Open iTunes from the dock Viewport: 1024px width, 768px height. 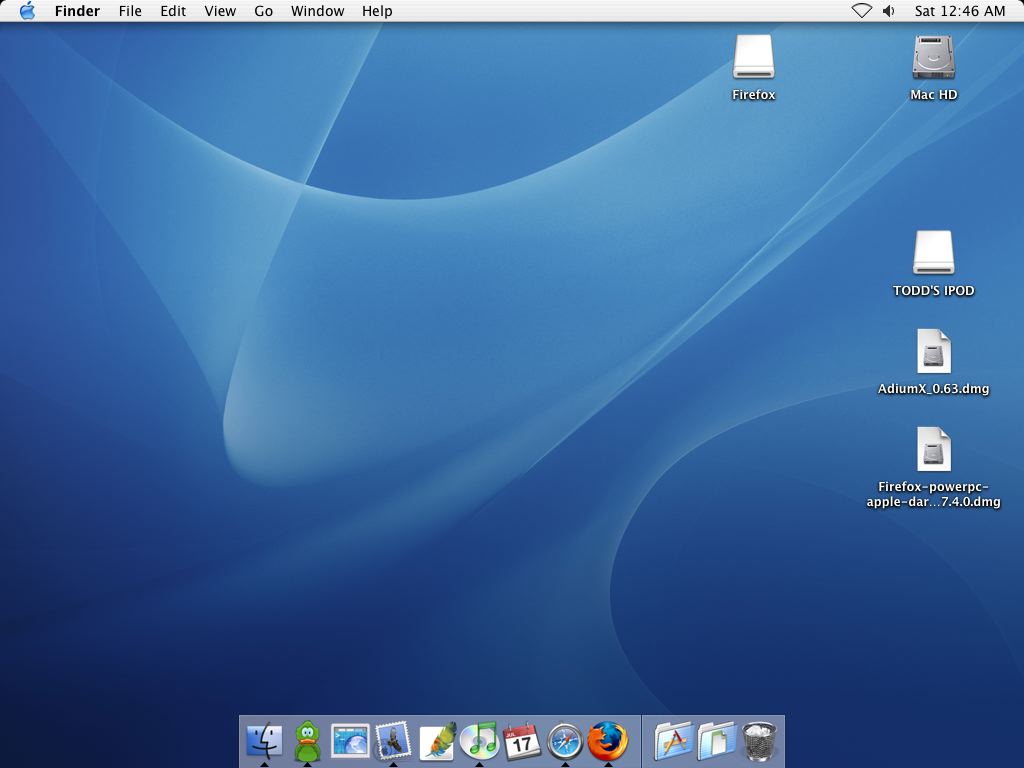tap(479, 741)
